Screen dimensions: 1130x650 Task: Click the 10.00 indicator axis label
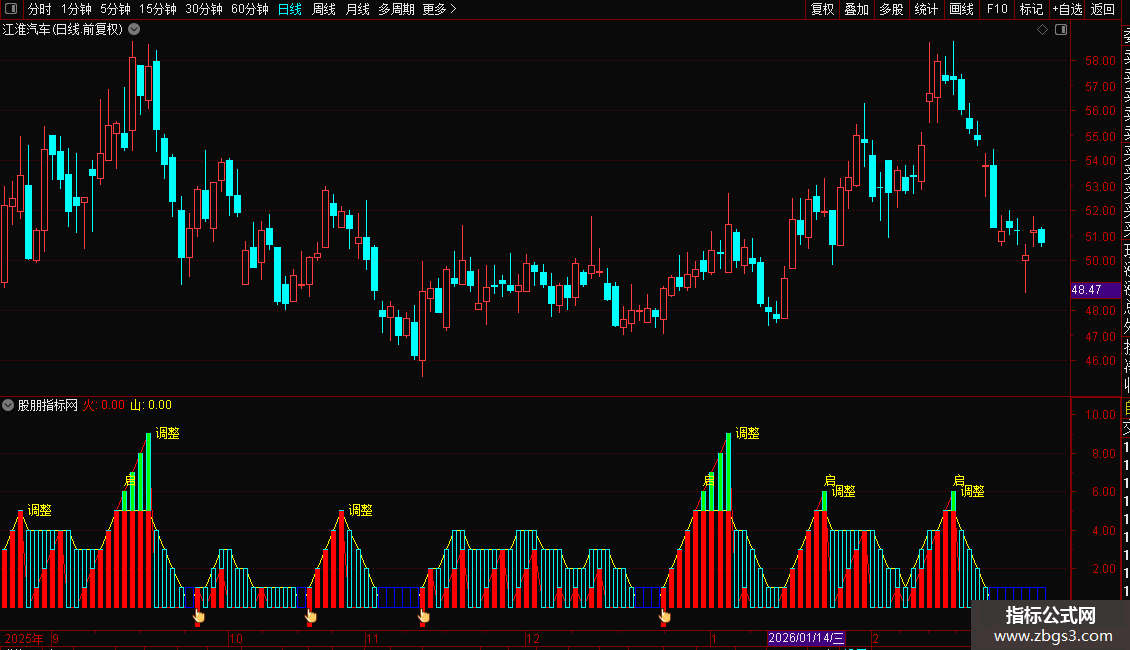(1100, 414)
